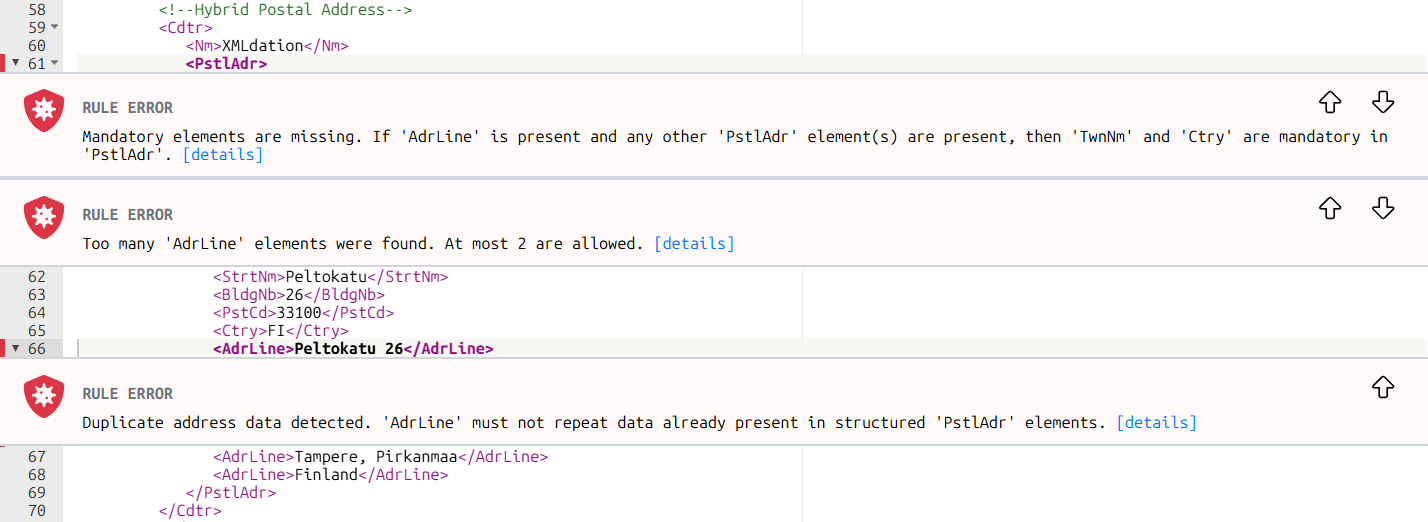Click line number 70 in the gutter
Image resolution: width=1428 pixels, height=522 pixels.
coord(37,511)
